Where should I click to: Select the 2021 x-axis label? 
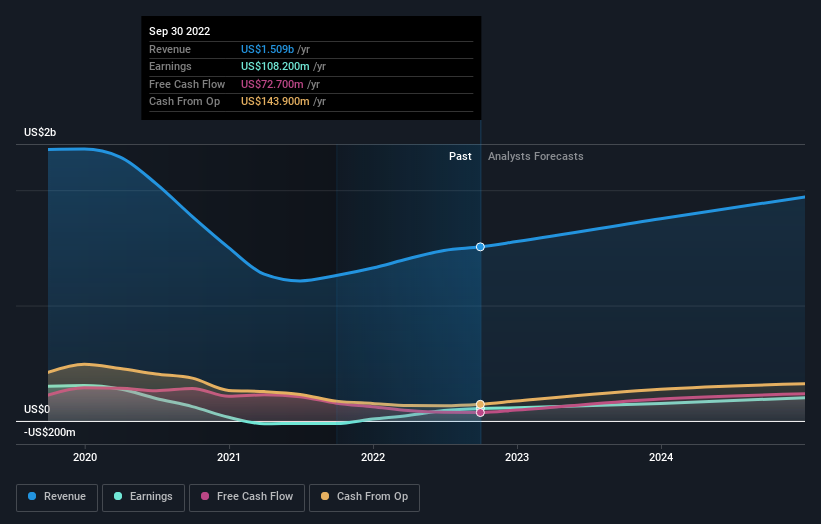[229, 457]
